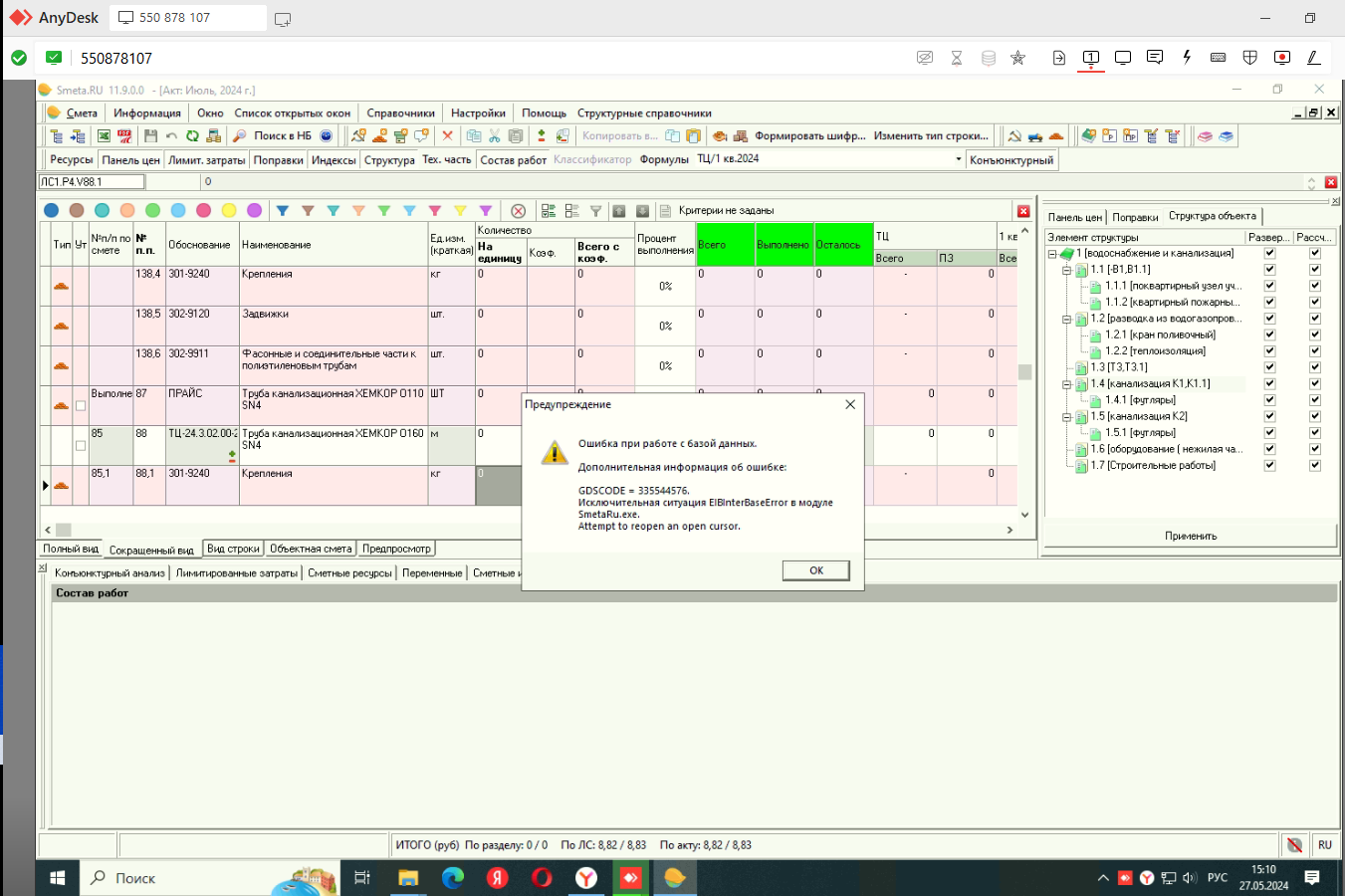Click Изменить тип строки button
This screenshot has height=896, width=1345.
[931, 136]
